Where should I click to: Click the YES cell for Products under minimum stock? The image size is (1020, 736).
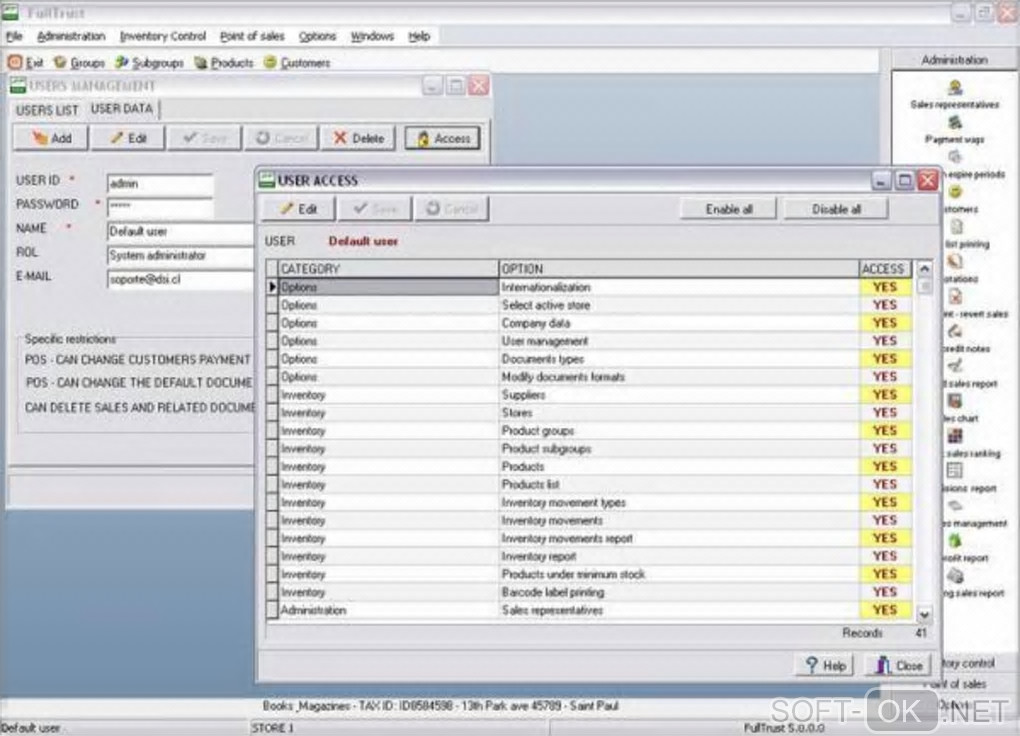pyautogui.click(x=885, y=574)
